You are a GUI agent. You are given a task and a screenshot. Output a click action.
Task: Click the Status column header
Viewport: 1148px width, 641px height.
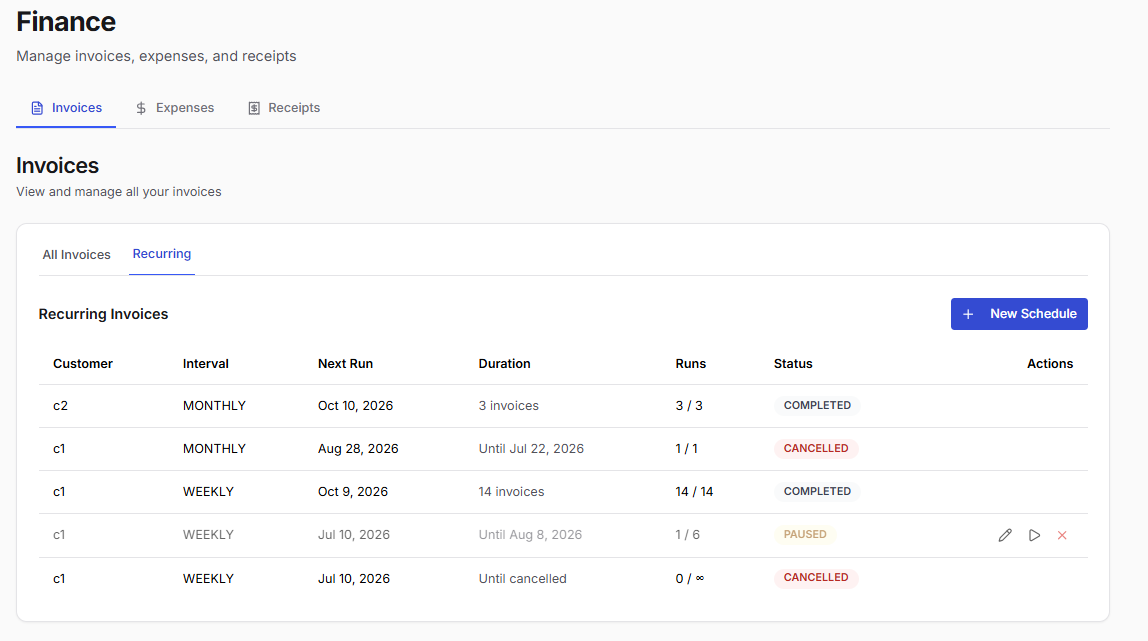tap(793, 364)
